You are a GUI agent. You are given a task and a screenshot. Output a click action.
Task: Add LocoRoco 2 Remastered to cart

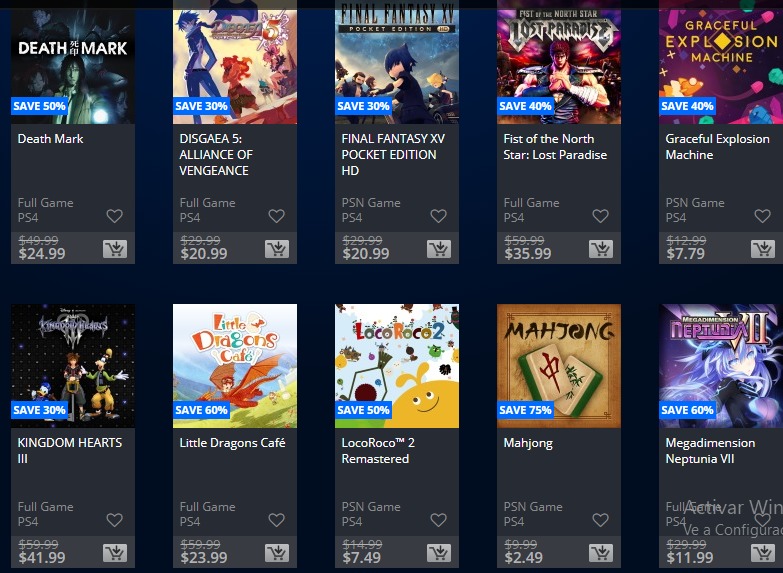[439, 553]
